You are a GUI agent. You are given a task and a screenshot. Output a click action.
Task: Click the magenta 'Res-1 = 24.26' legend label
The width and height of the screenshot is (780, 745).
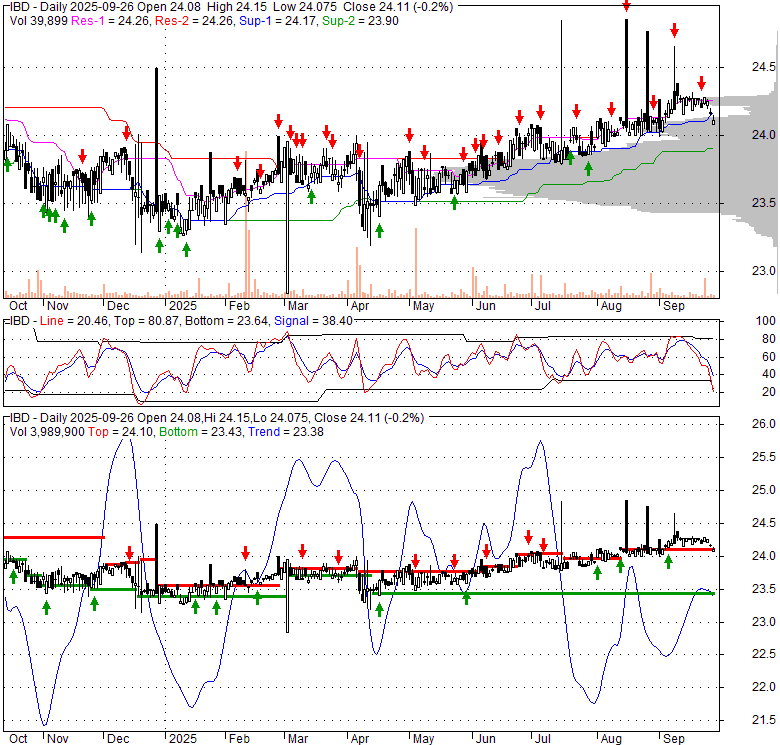pyautogui.click(x=110, y=21)
